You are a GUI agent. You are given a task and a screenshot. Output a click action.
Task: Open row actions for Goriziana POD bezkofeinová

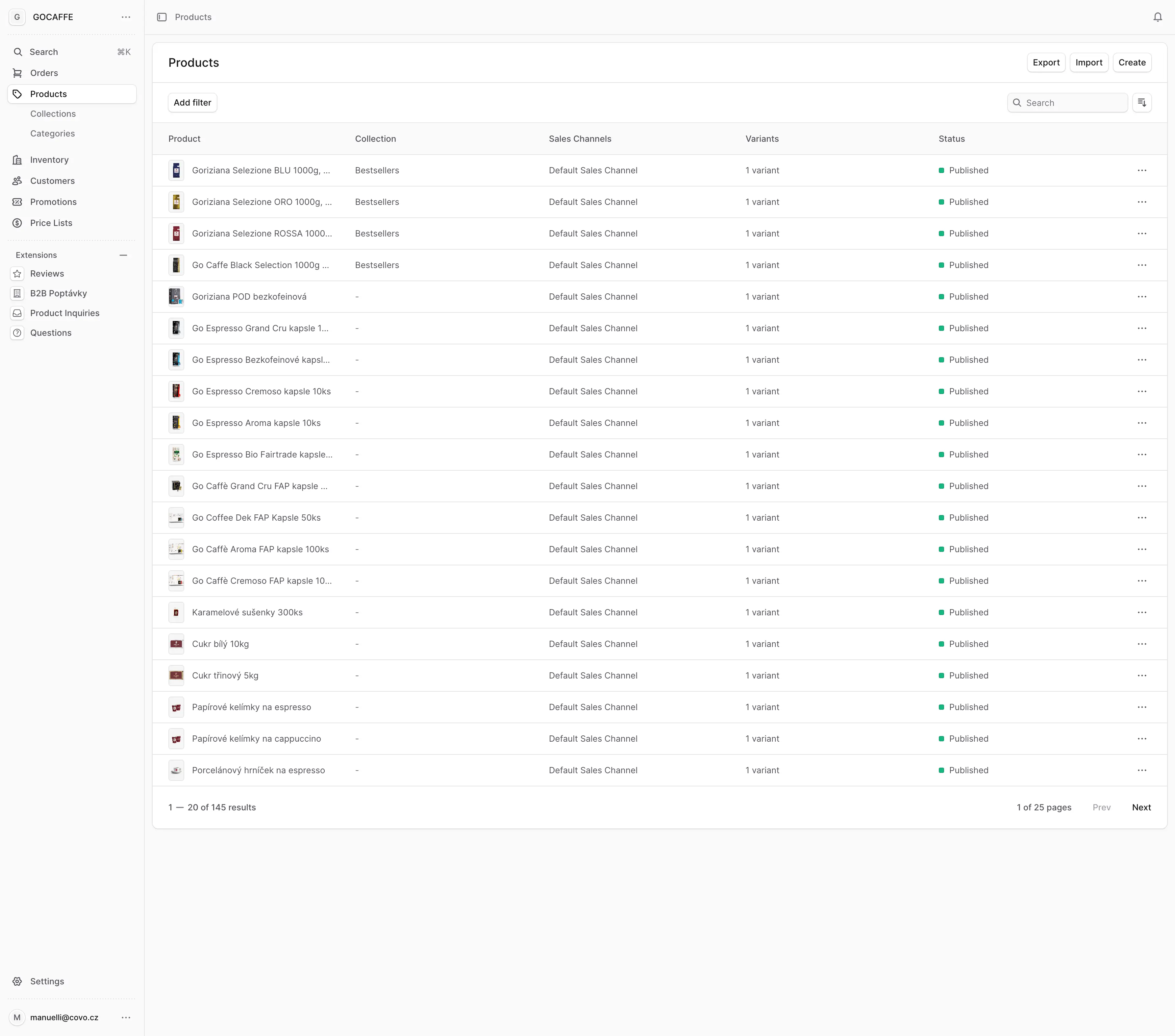[1142, 296]
